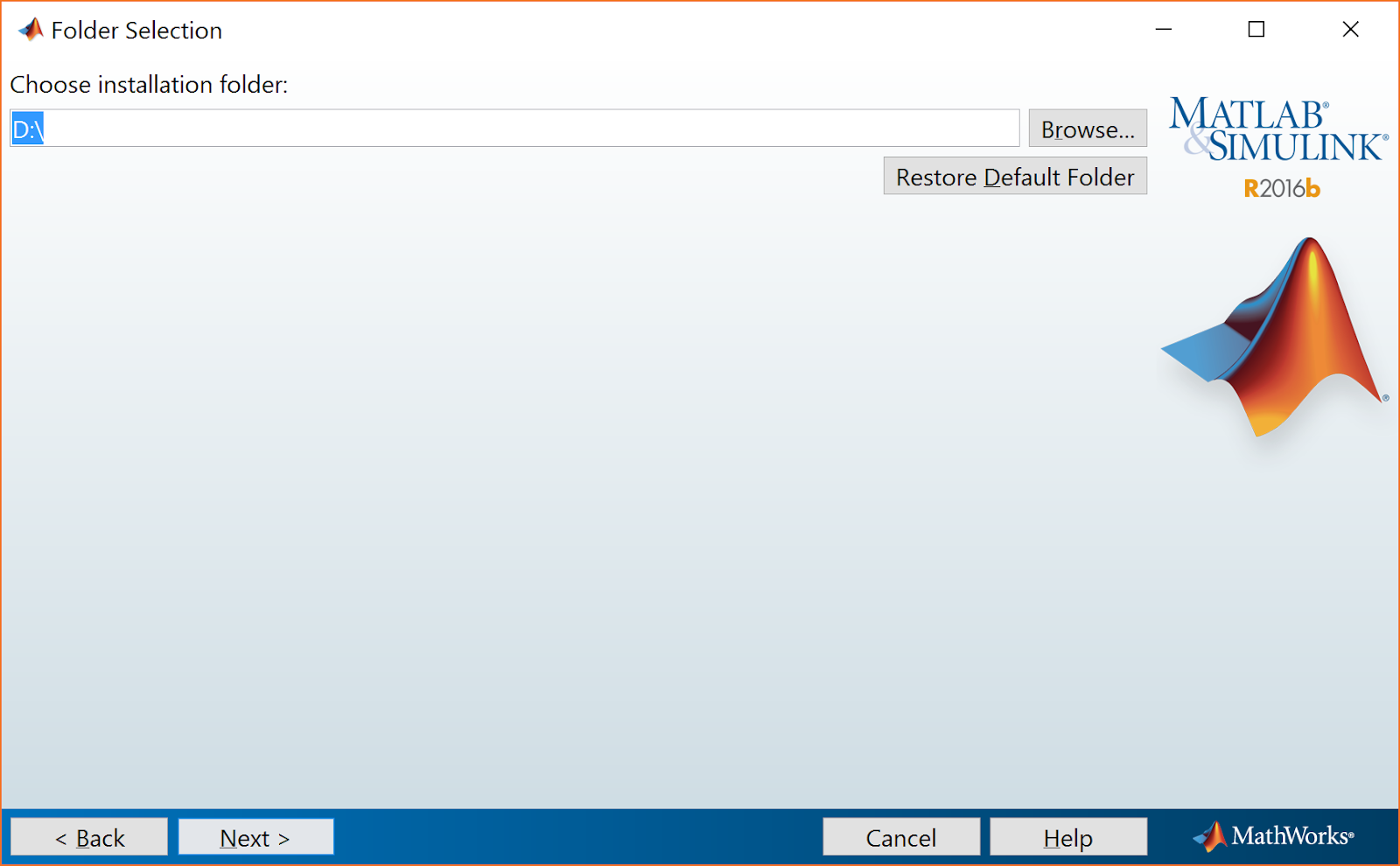
Task: Click Restore Default Folder button
Action: [x=1015, y=176]
